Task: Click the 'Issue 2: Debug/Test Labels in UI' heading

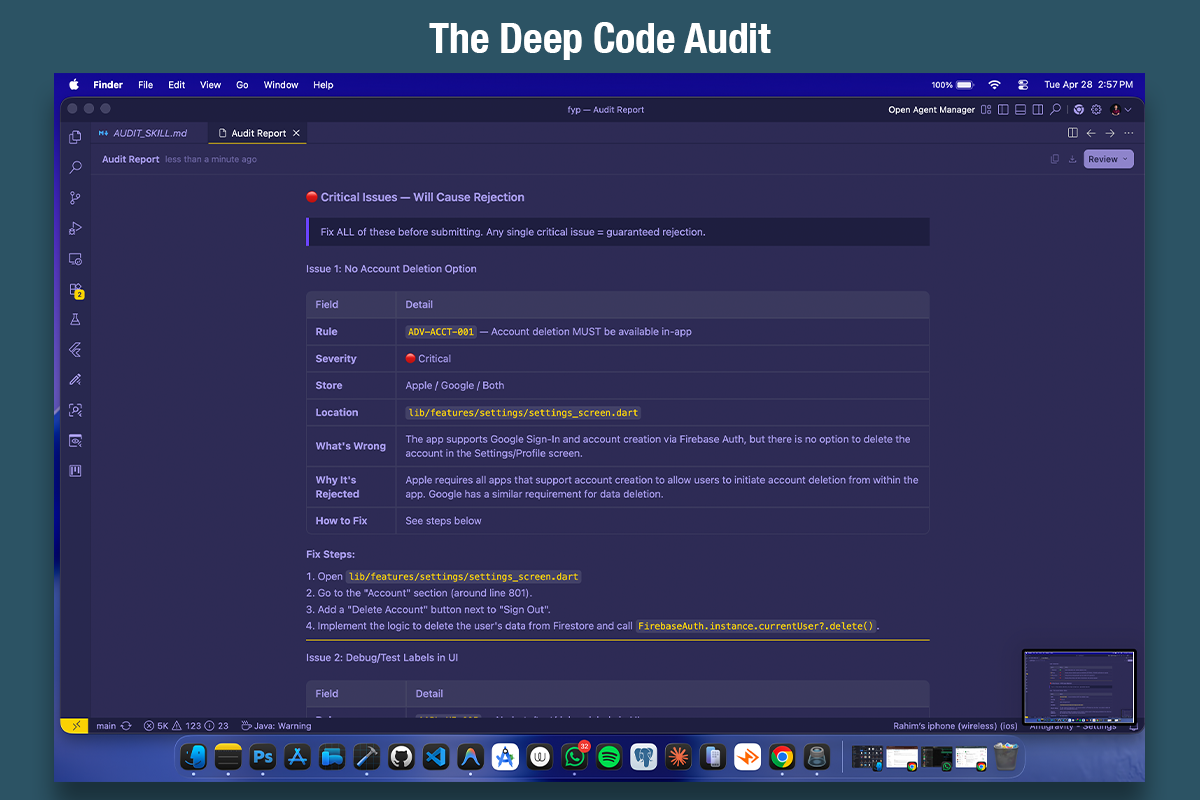Action: click(384, 658)
